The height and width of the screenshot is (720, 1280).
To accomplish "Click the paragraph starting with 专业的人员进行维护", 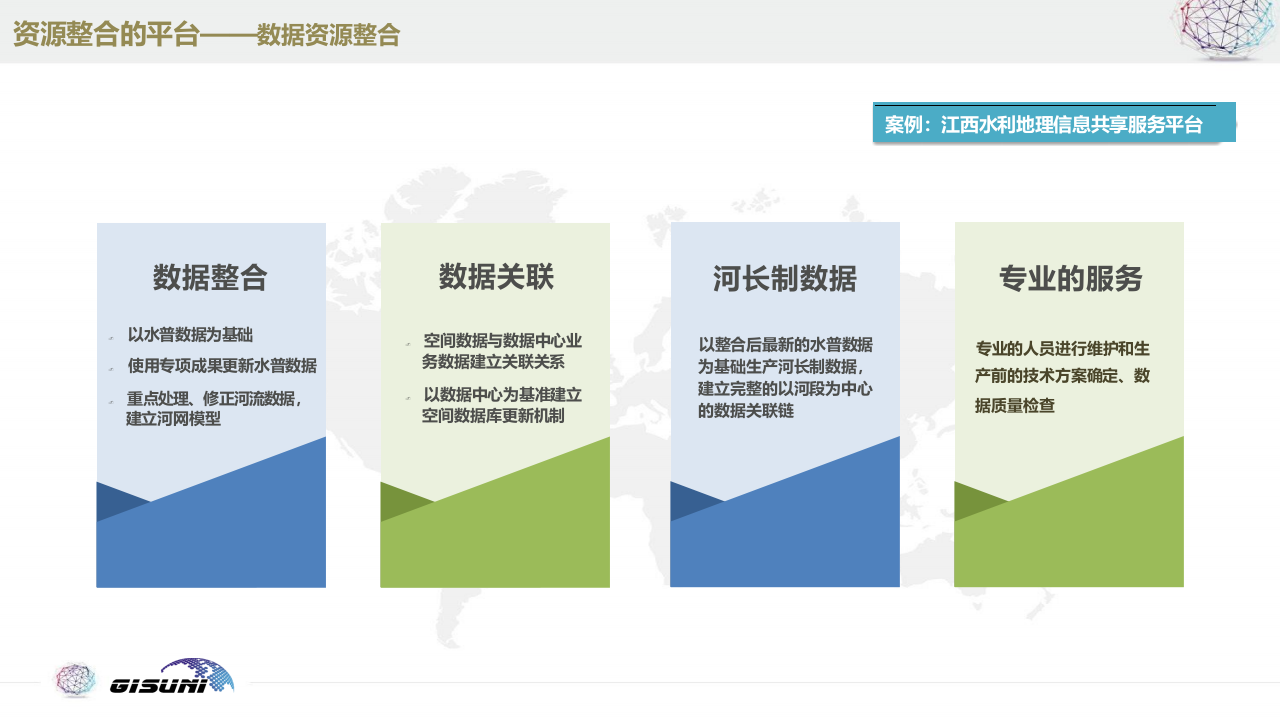I will 1062,377.
